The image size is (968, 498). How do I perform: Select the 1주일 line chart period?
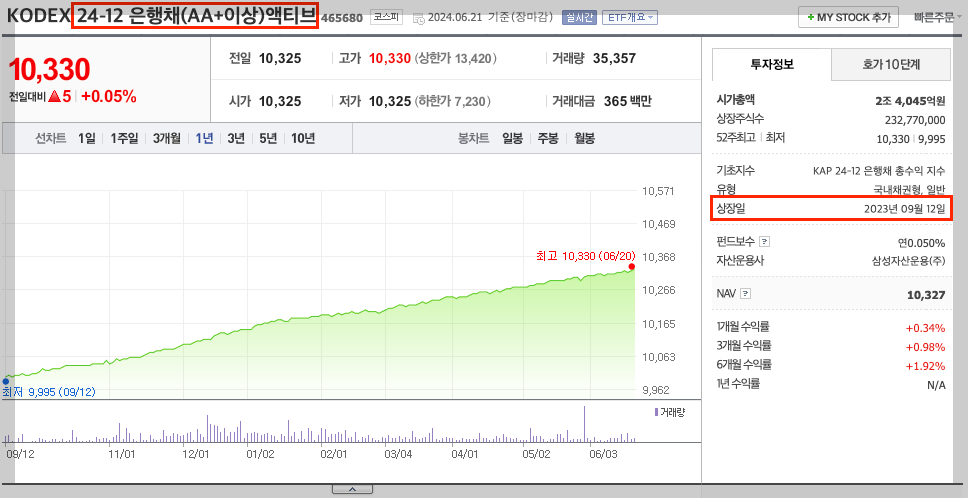tap(124, 138)
